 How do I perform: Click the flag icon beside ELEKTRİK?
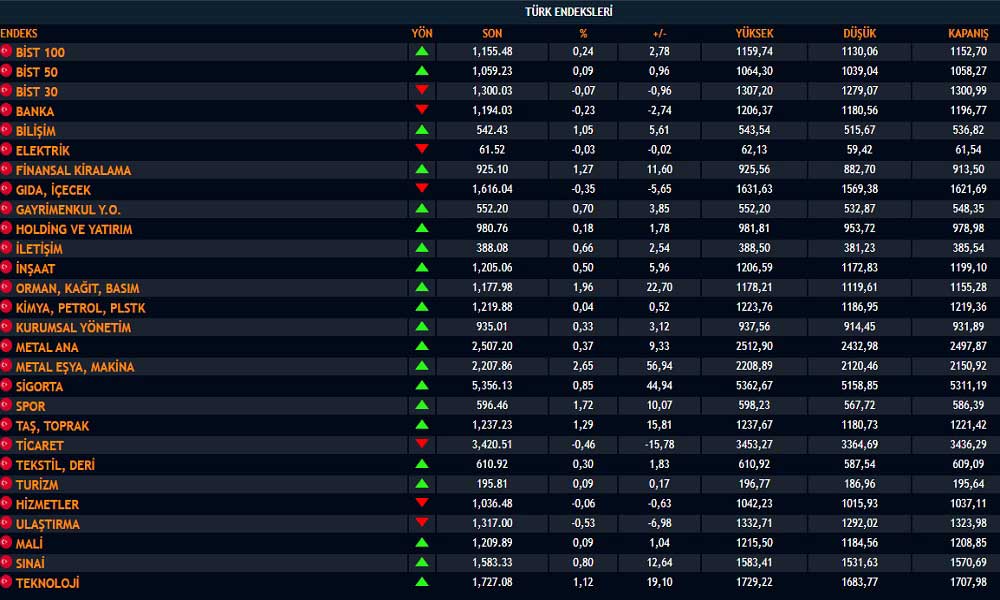pyautogui.click(x=6, y=150)
